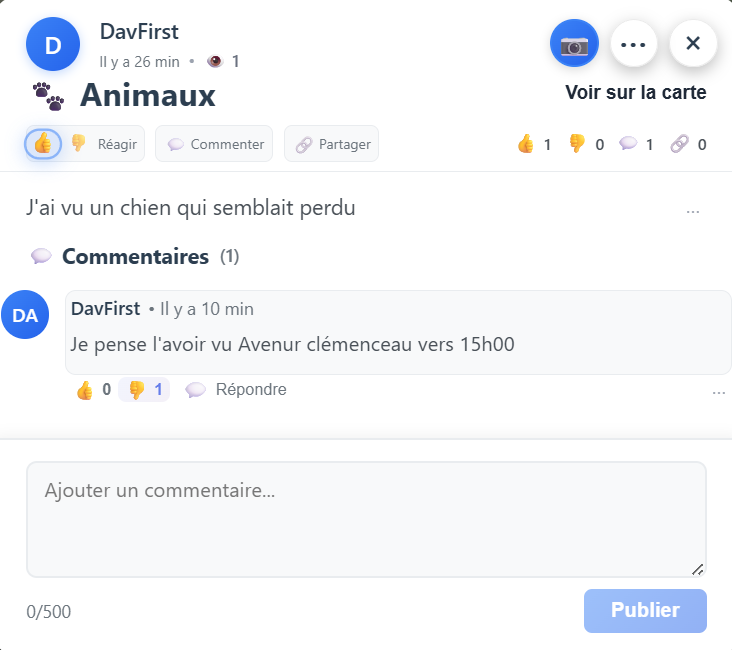732x650 pixels.
Task: Click the share link count icon
Action: tap(680, 144)
